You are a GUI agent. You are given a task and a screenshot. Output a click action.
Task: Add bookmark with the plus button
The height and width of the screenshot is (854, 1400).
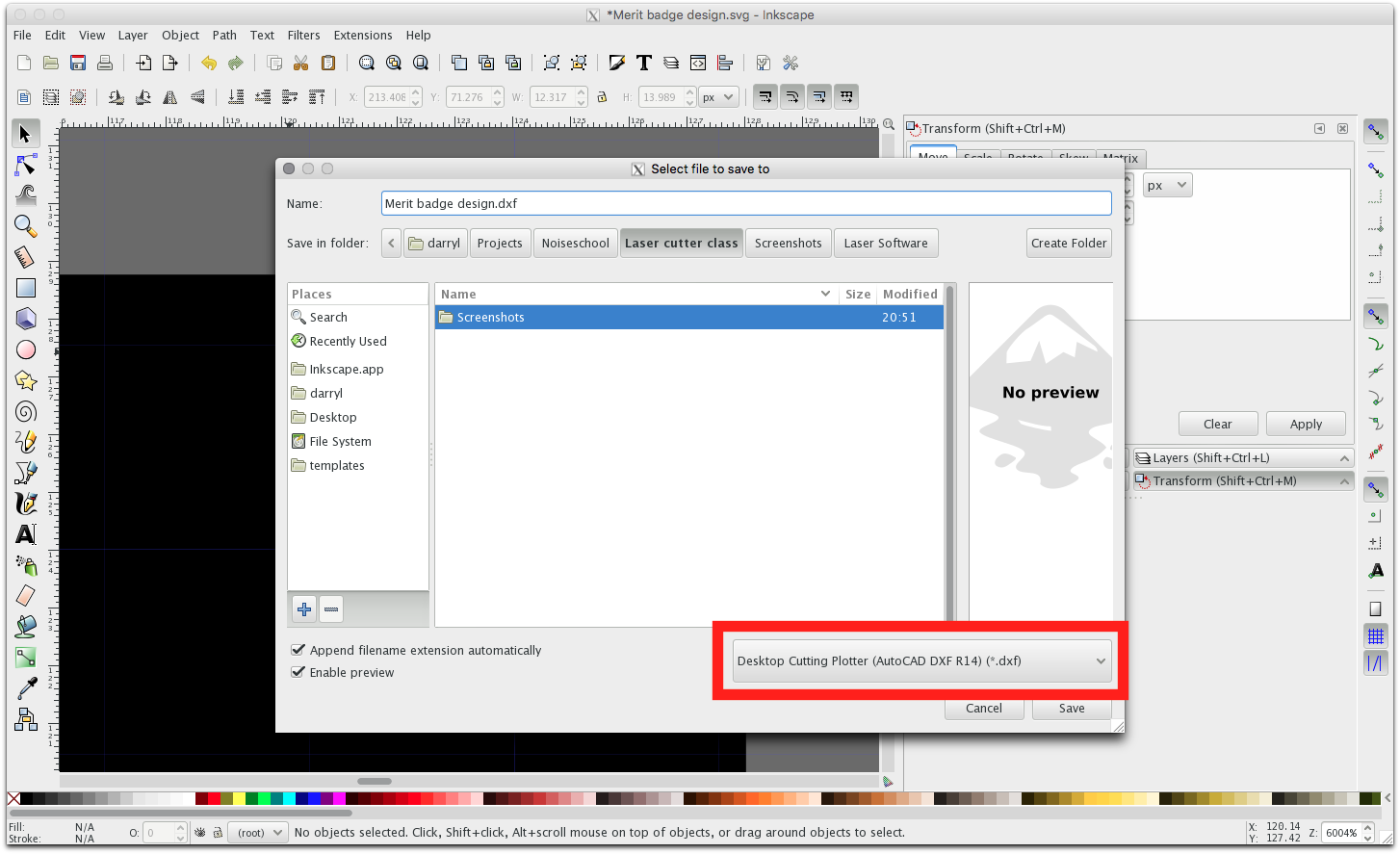(304, 608)
